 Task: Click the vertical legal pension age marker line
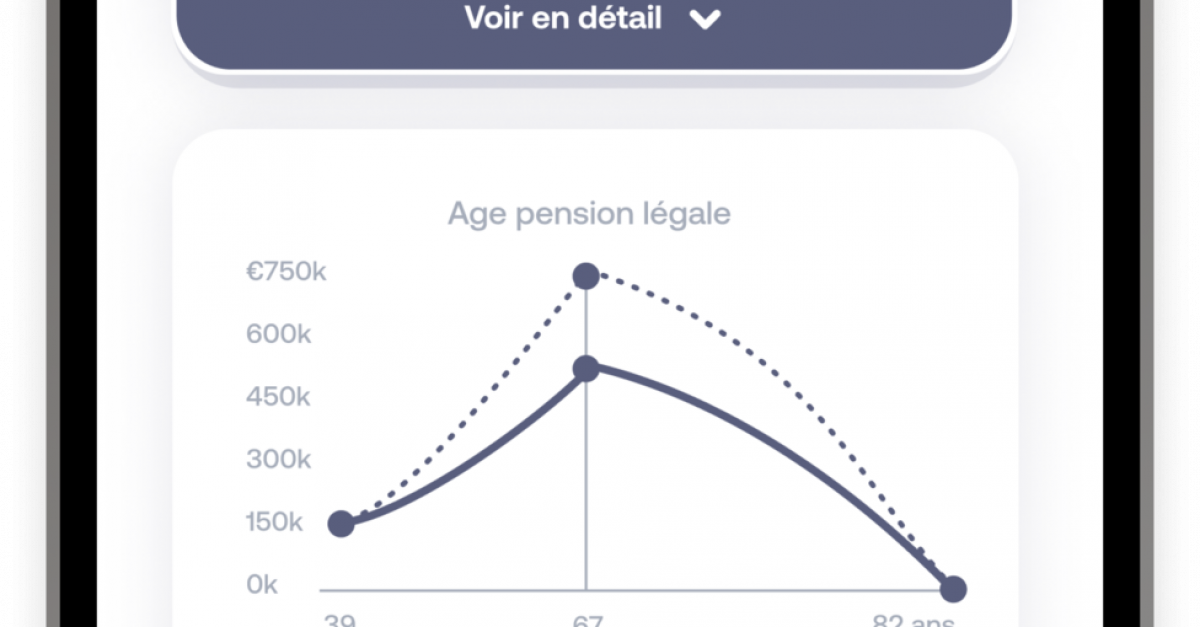pos(586,480)
